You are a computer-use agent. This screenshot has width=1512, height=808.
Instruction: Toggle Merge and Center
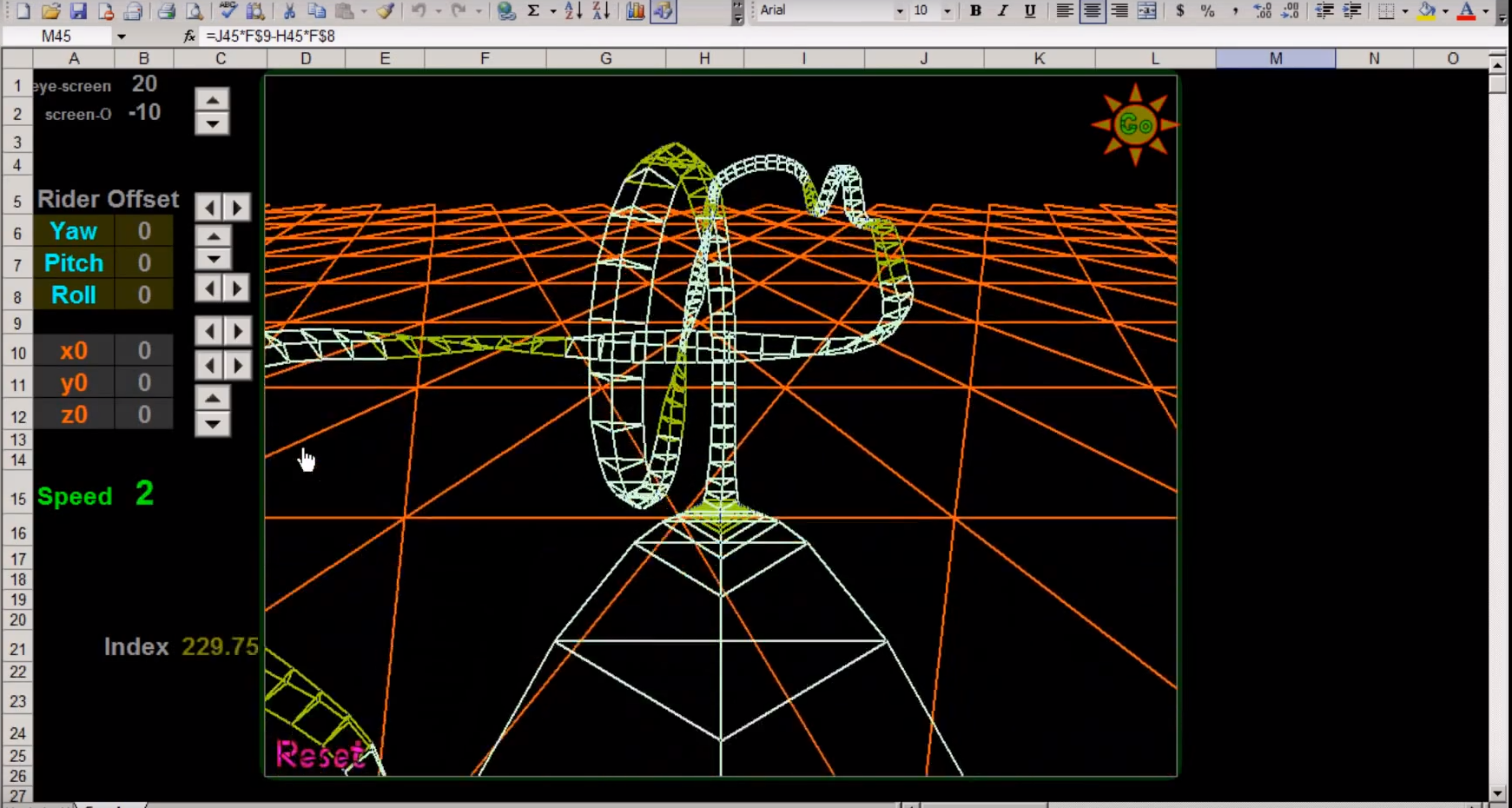[1146, 11]
